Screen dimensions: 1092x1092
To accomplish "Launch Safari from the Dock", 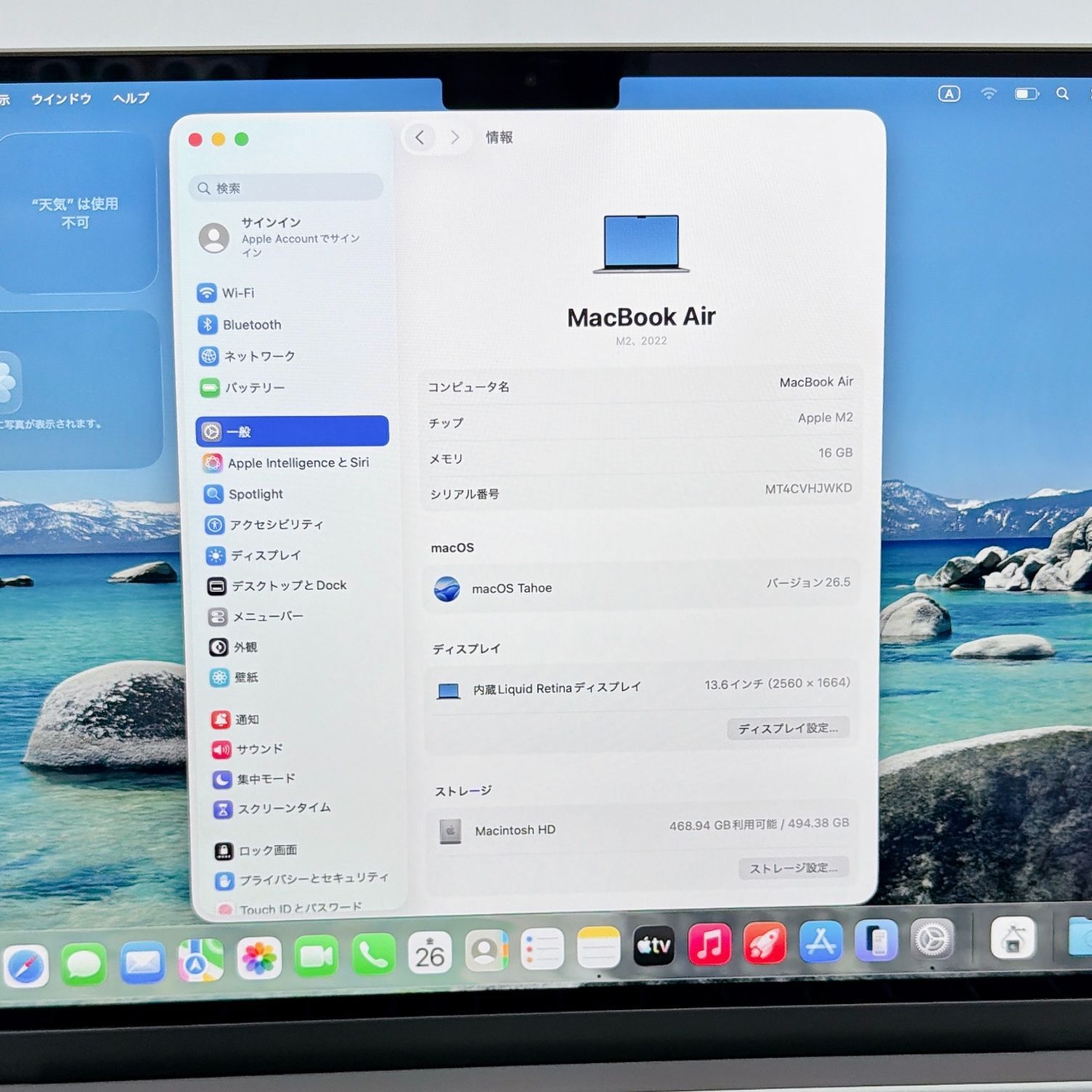I will coord(25,967).
